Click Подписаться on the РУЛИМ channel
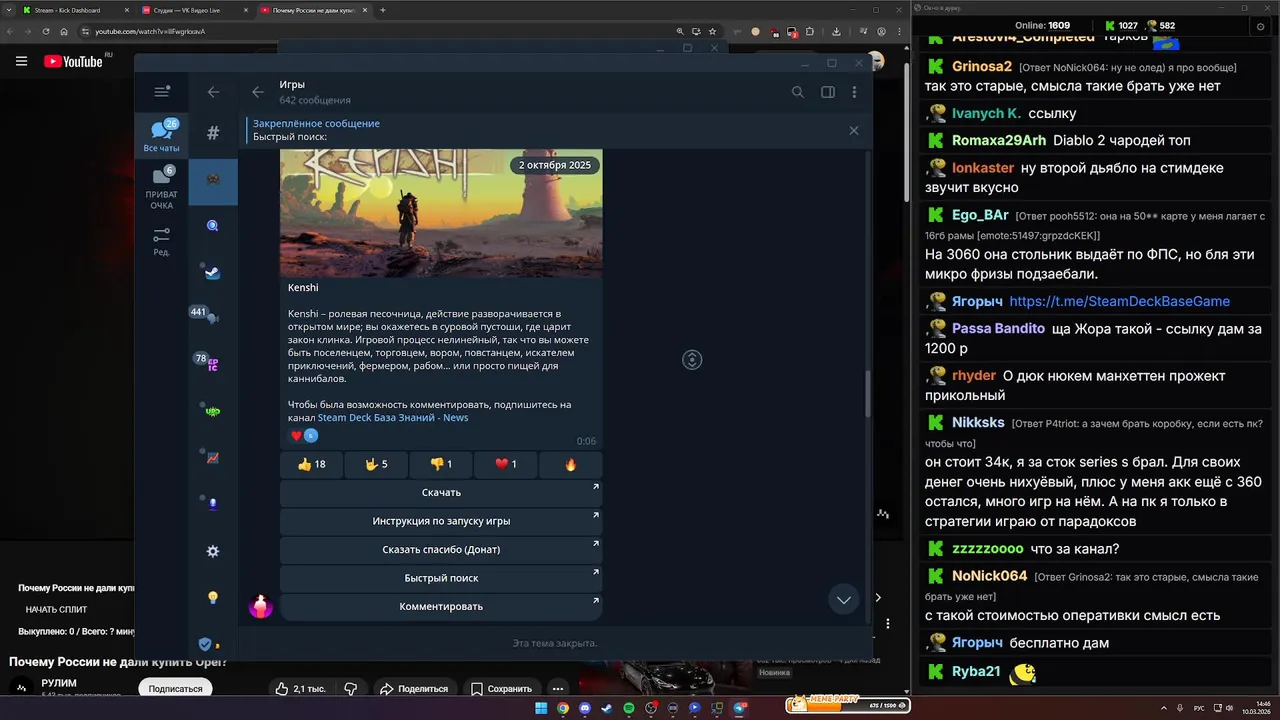 175,688
